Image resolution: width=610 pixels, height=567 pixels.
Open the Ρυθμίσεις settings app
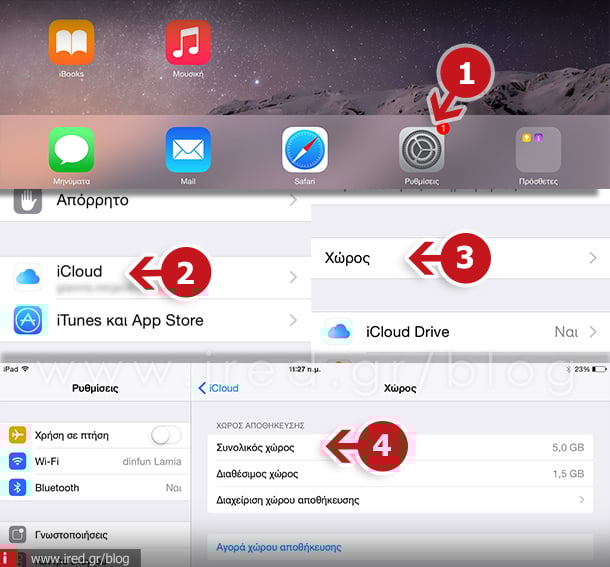422,149
